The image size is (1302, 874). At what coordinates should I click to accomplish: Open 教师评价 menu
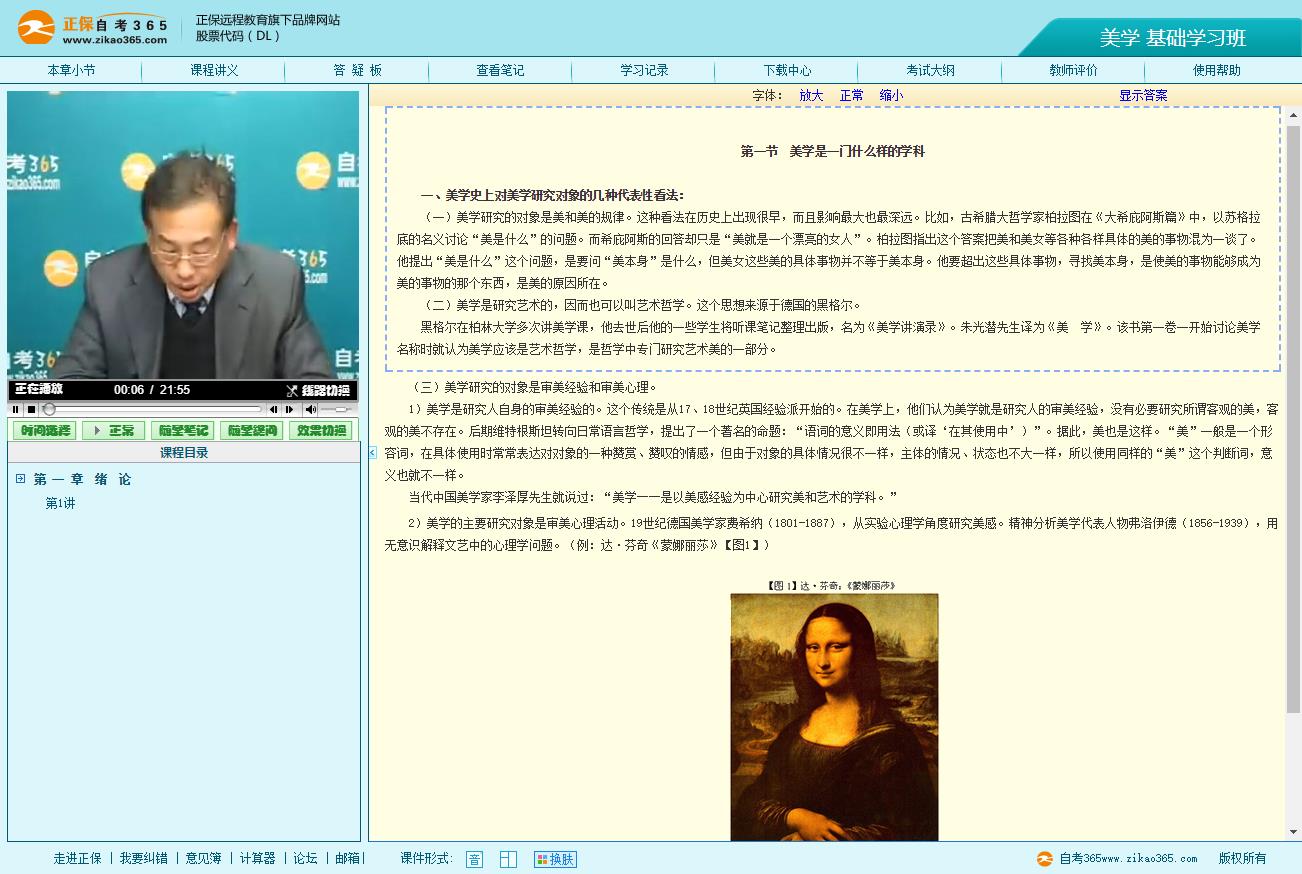pyautogui.click(x=1073, y=70)
